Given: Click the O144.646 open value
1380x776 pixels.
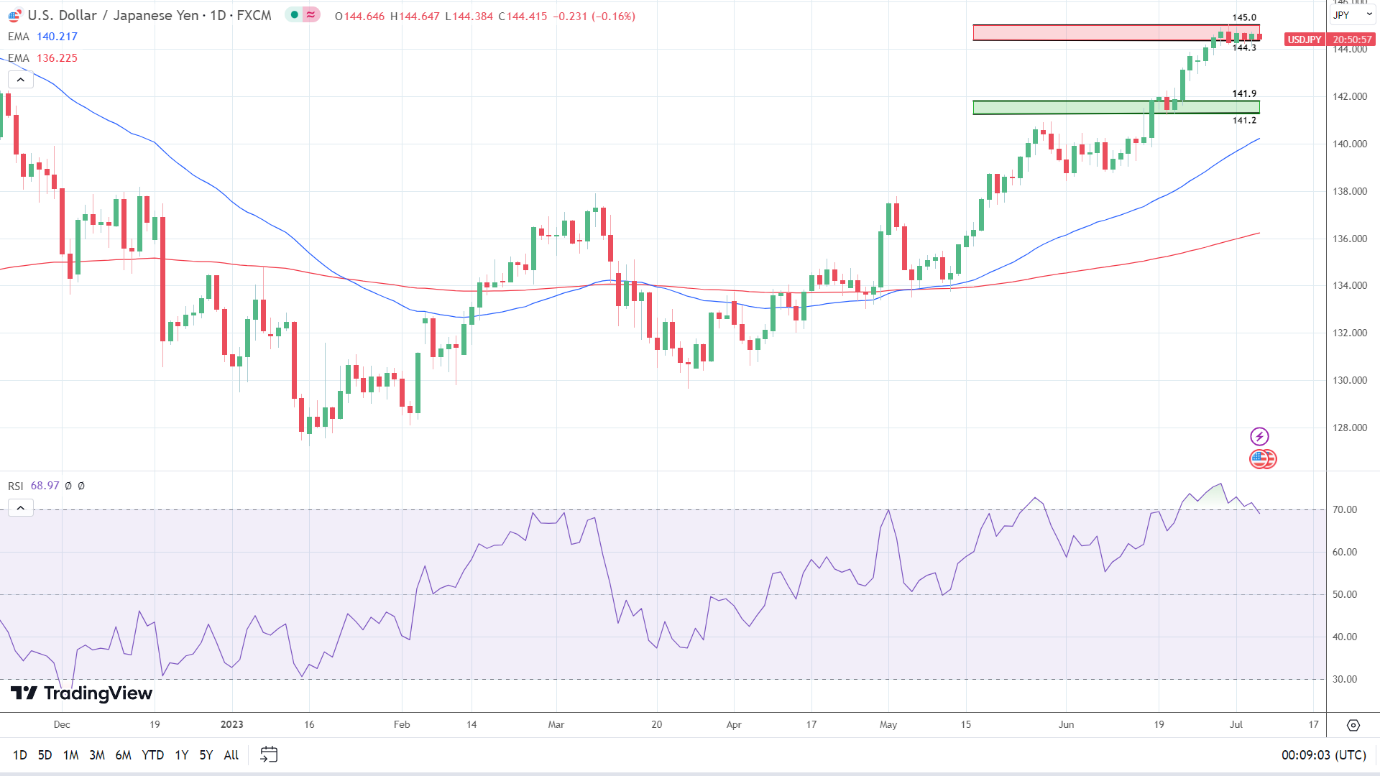Looking at the screenshot, I should tap(360, 16).
